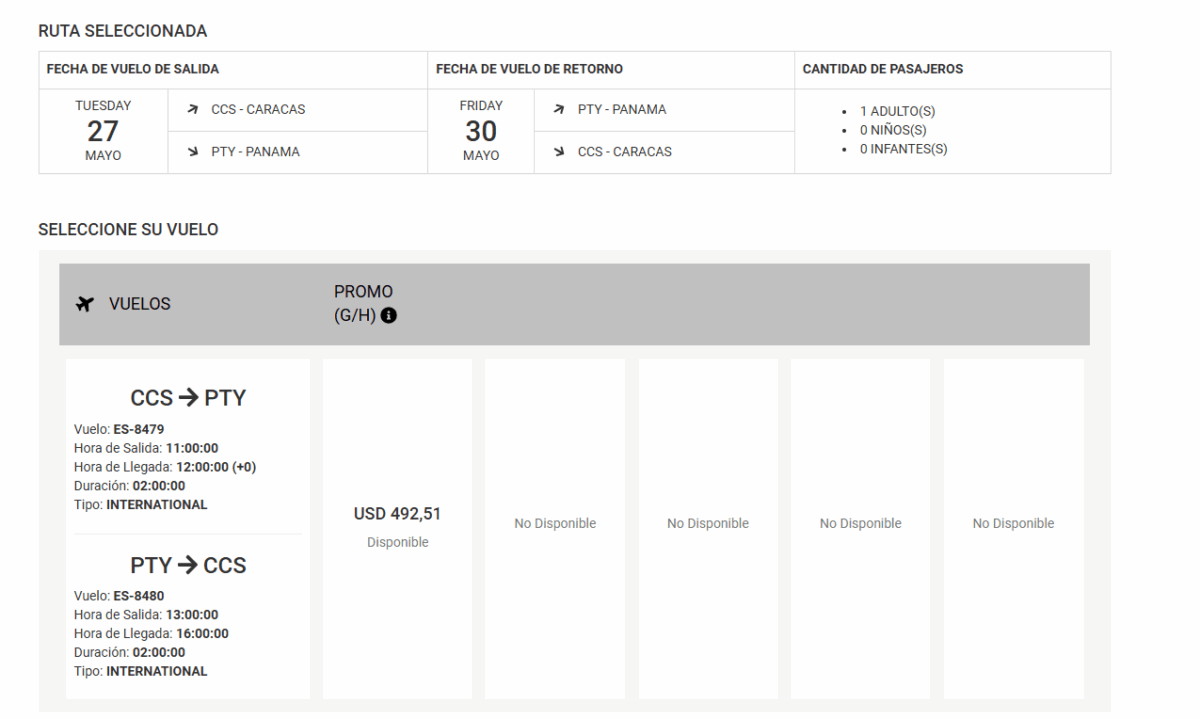Click the PTY → CCS route heading
This screenshot has height=719, width=1200.
click(x=188, y=565)
